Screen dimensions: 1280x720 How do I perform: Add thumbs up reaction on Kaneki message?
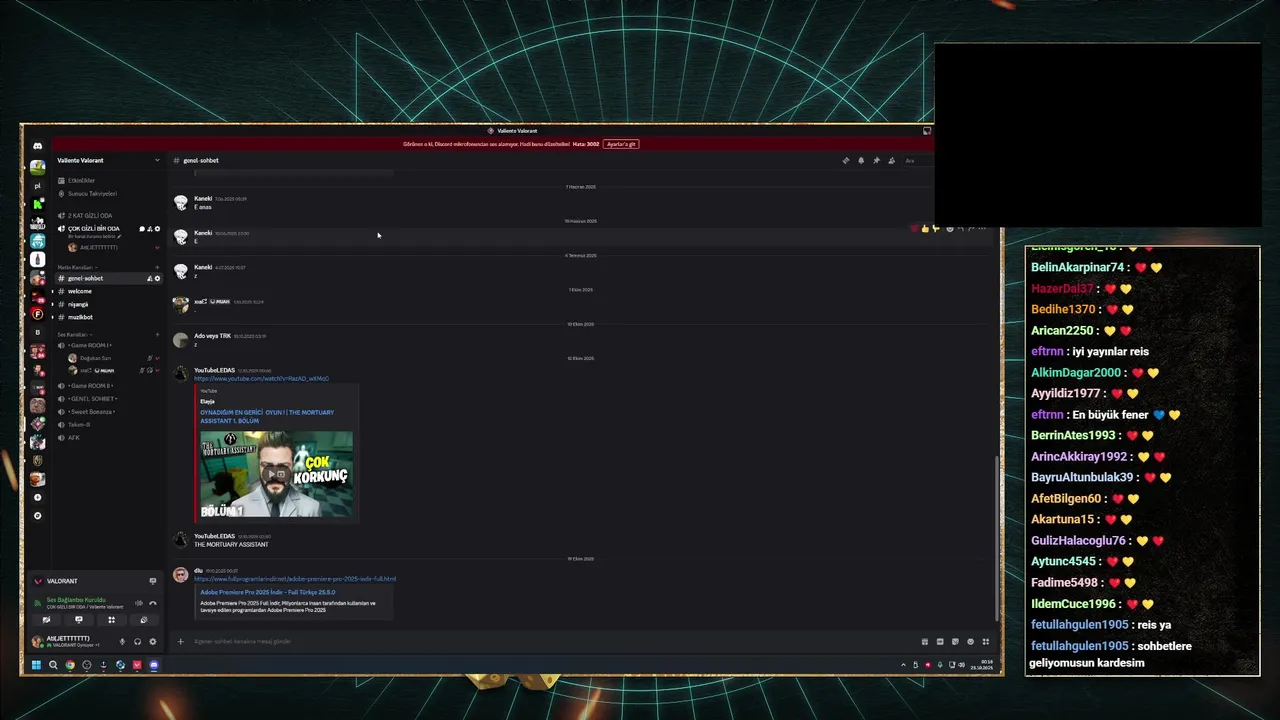(x=925, y=229)
